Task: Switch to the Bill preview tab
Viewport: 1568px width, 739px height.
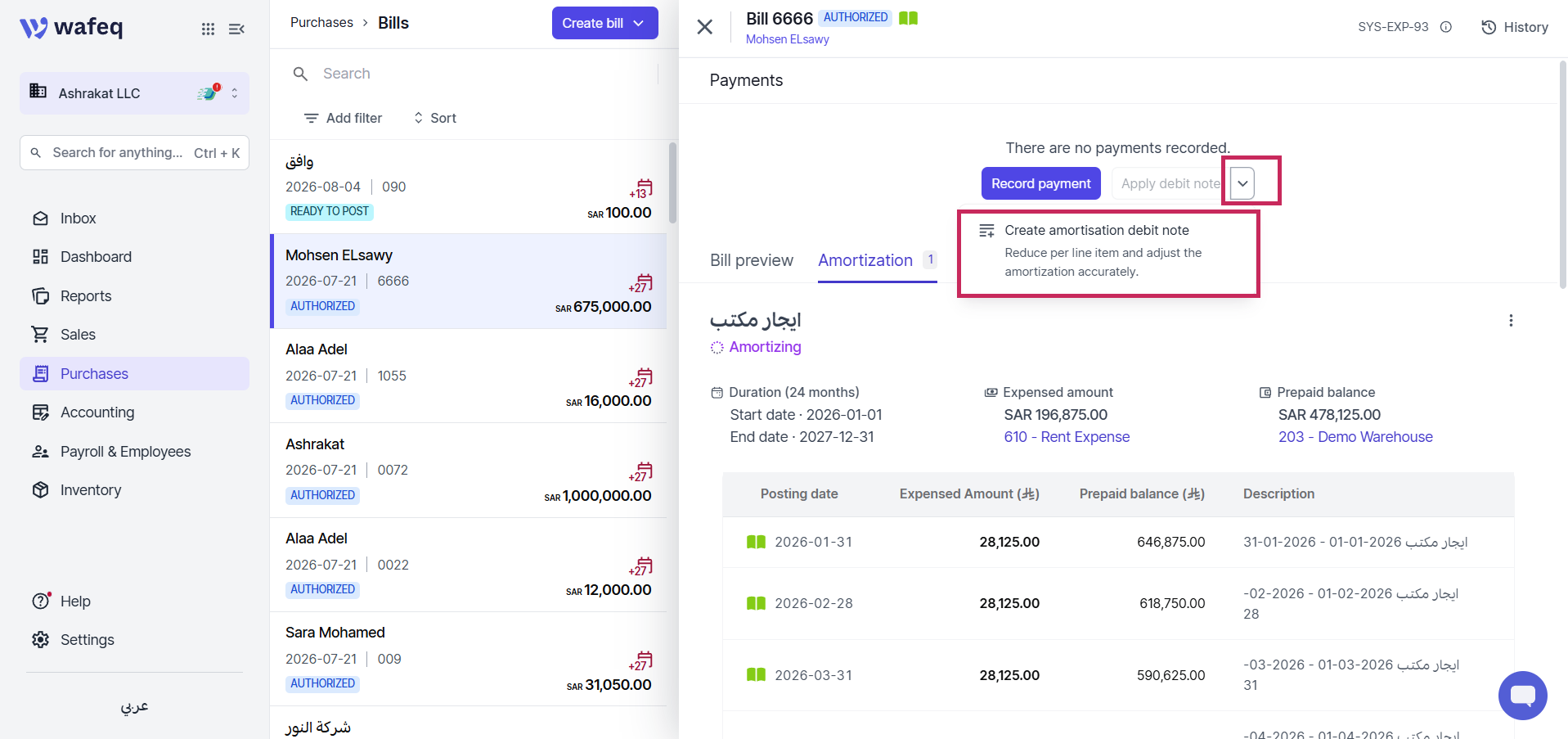Action: pyautogui.click(x=752, y=260)
